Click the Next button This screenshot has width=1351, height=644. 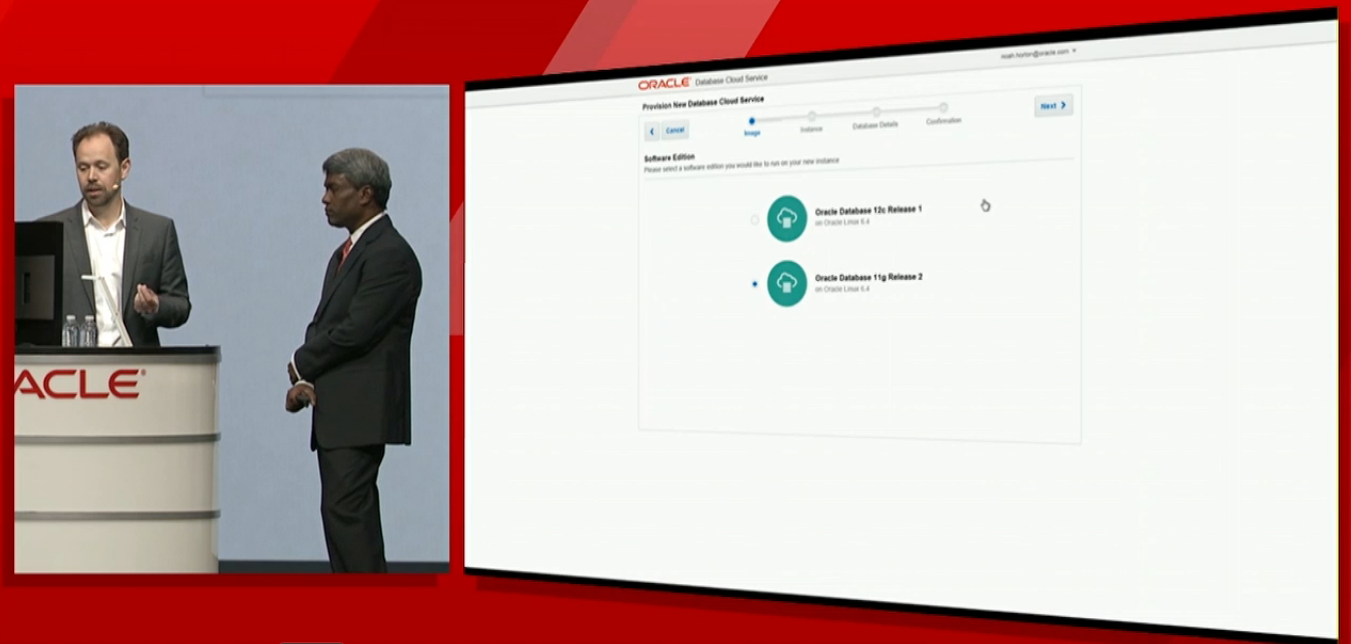(1054, 105)
